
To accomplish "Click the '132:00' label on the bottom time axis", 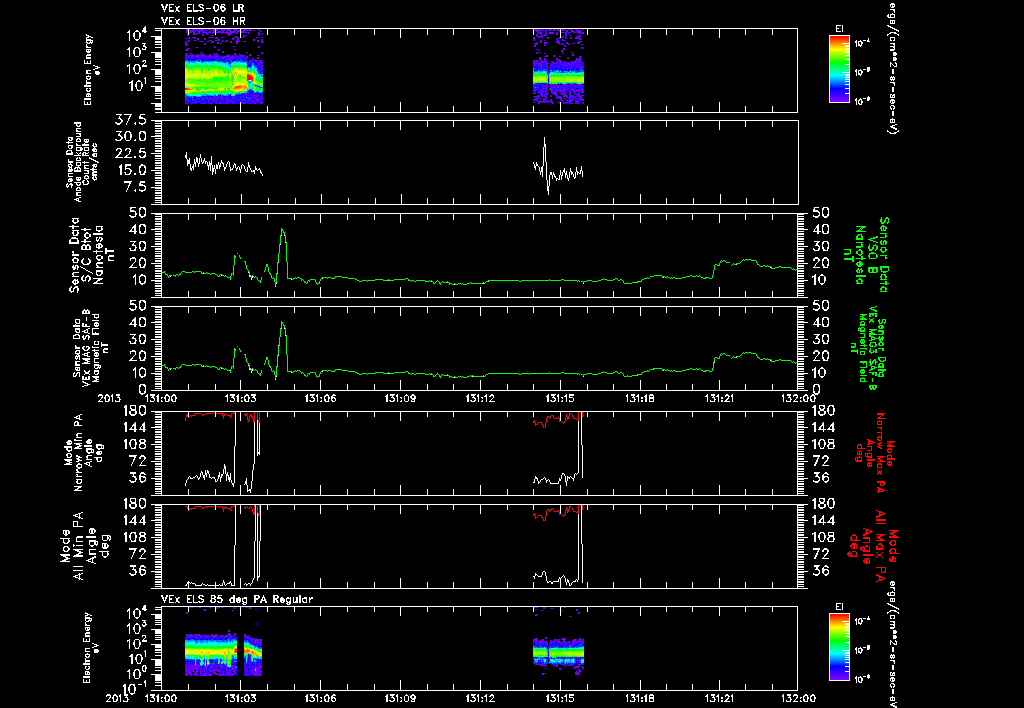I will coord(797,698).
